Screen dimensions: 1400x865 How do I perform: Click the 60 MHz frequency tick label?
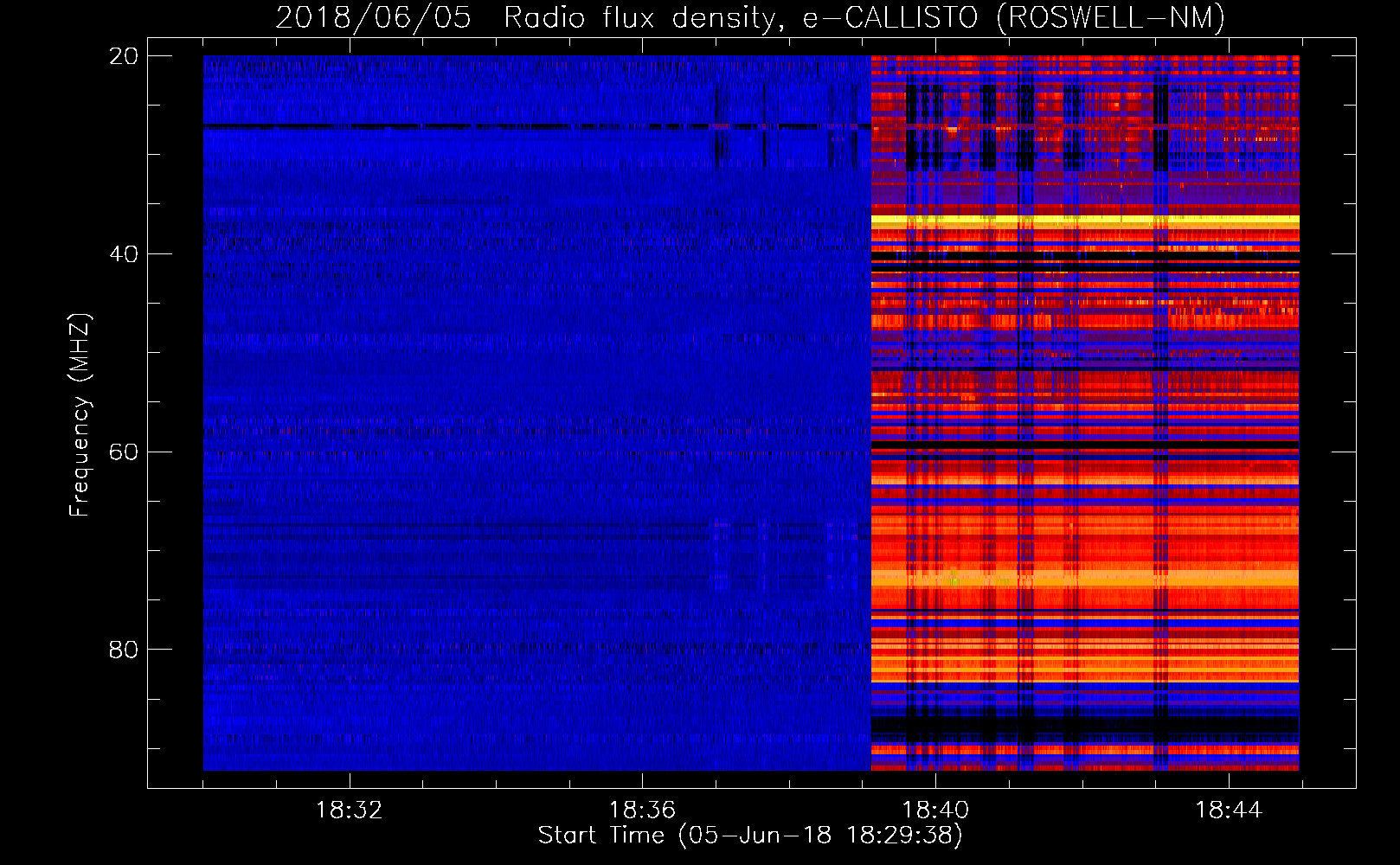(x=123, y=452)
